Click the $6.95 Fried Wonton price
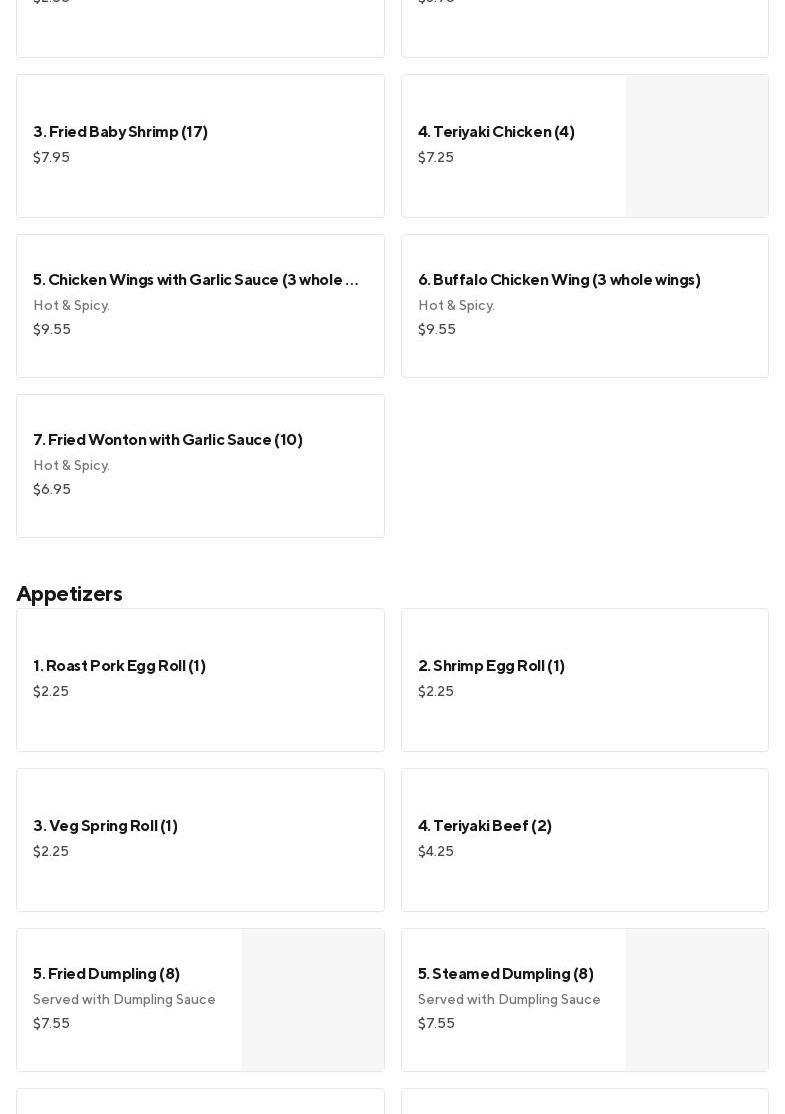 click(52, 490)
